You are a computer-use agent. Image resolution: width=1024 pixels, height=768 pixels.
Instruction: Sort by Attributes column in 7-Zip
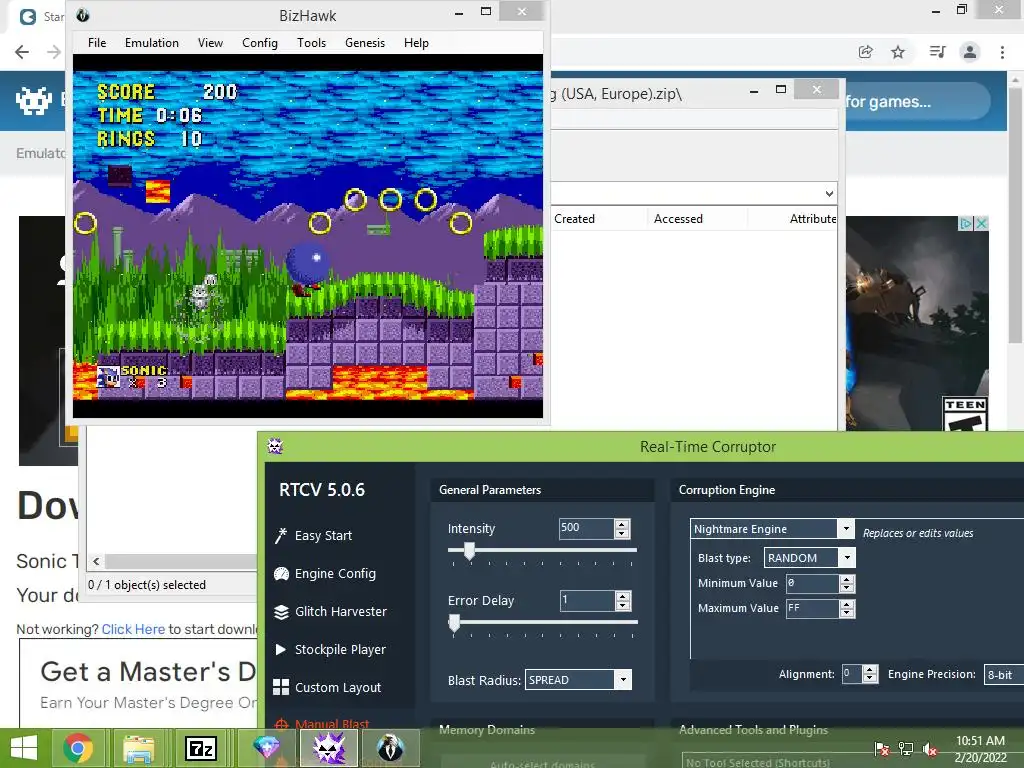pos(812,219)
